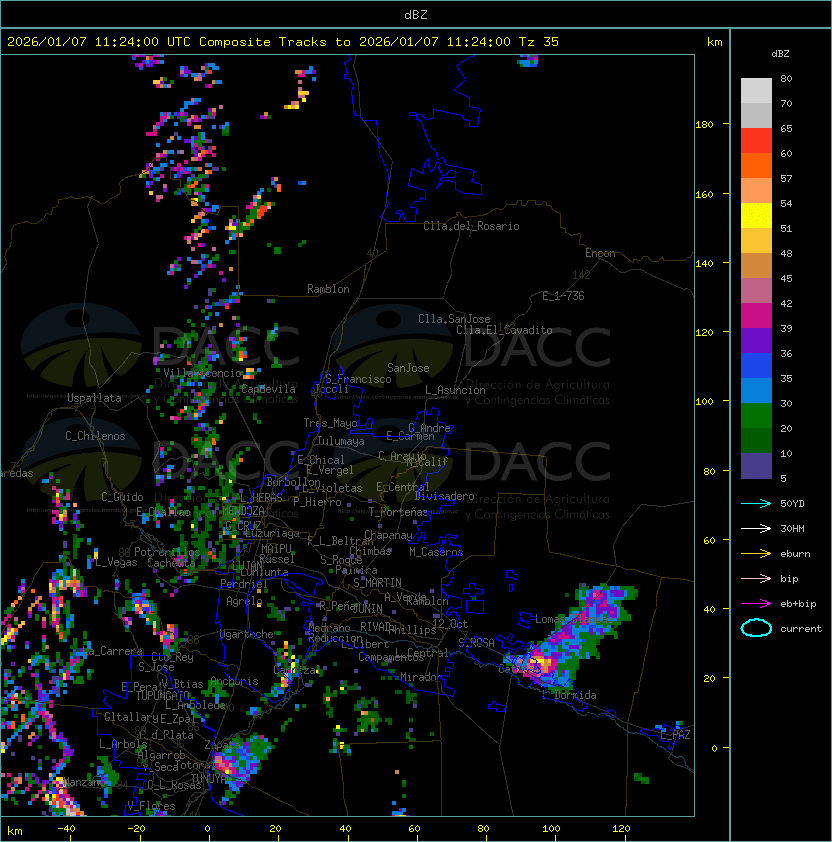
Task: Select the Anchoris map label
Action: tap(234, 681)
